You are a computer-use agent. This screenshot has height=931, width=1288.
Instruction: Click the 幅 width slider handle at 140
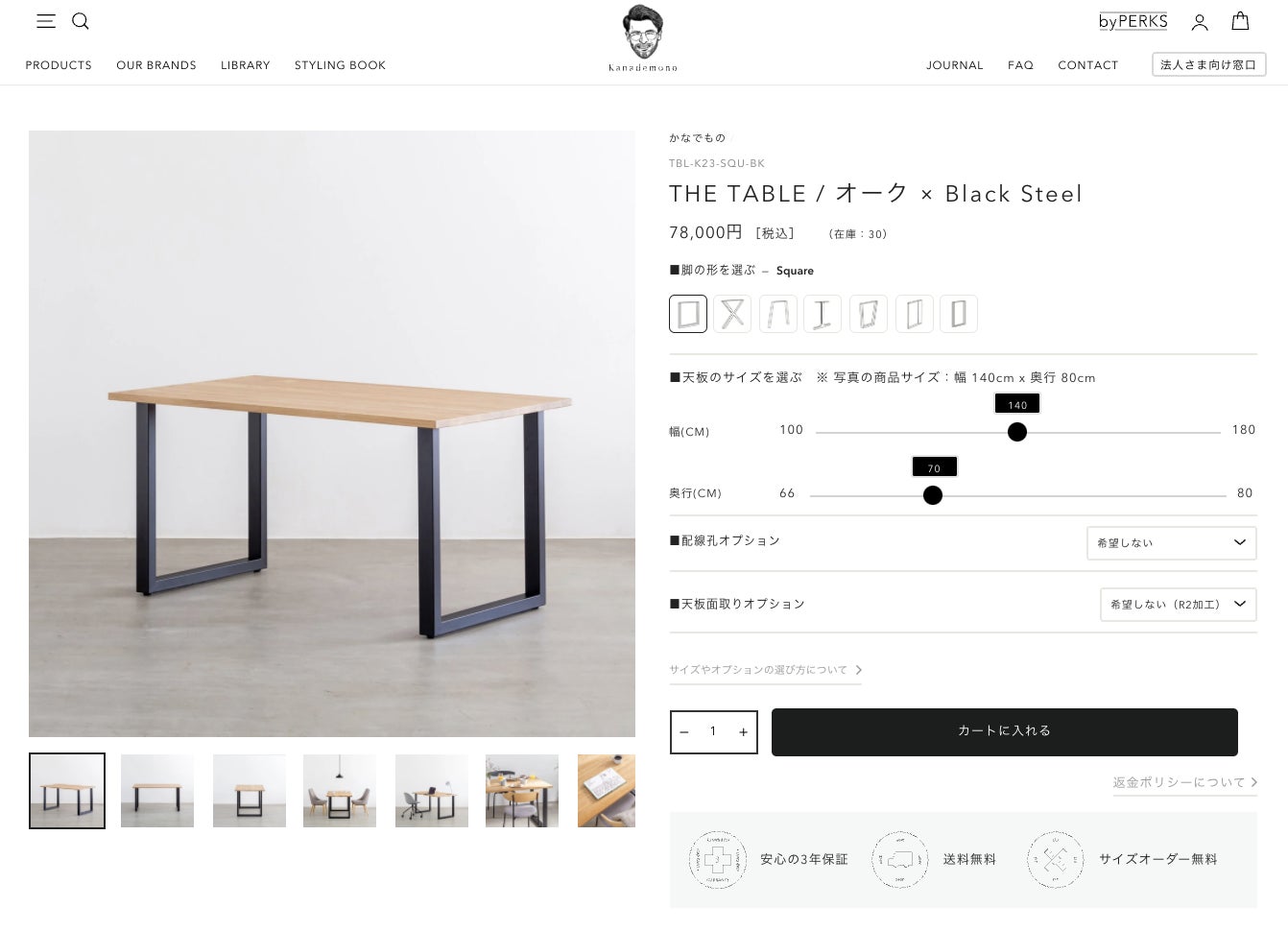pos(1017,432)
